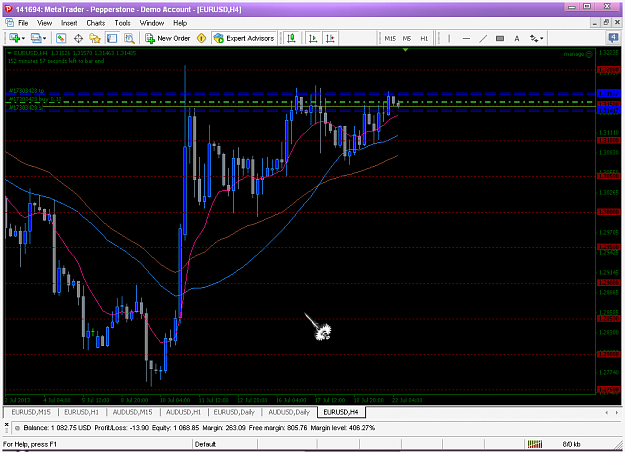Open the Insert menu
625x452 pixels.
point(69,23)
